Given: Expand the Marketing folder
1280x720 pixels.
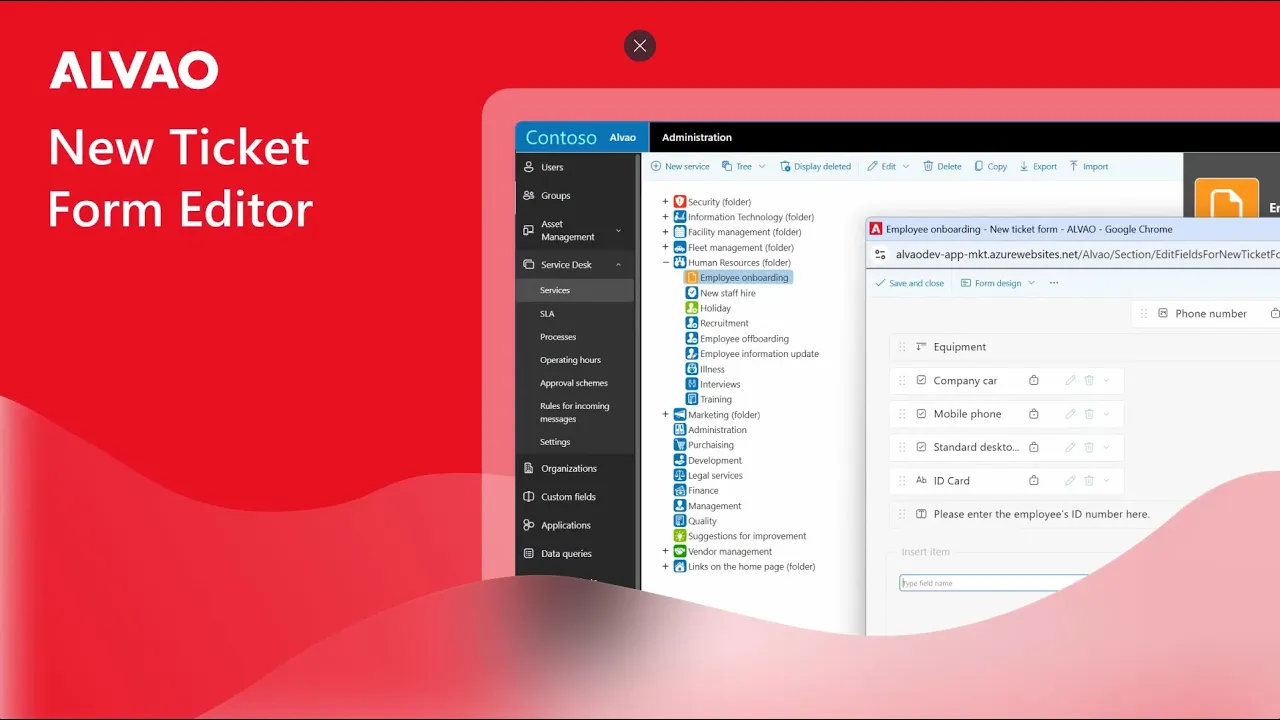Looking at the screenshot, I should click(x=665, y=415).
